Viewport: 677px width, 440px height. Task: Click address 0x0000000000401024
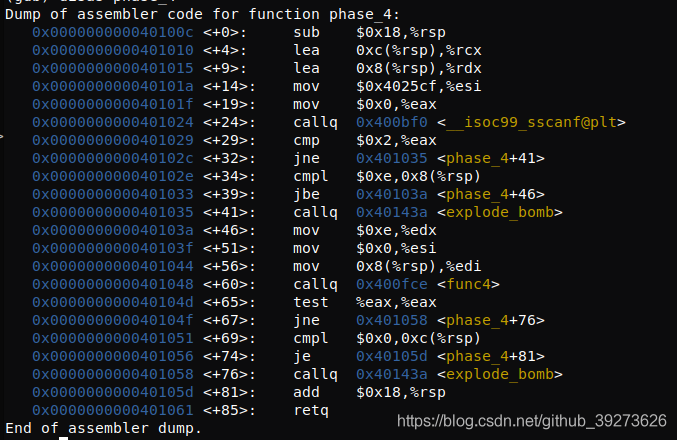[113, 122]
